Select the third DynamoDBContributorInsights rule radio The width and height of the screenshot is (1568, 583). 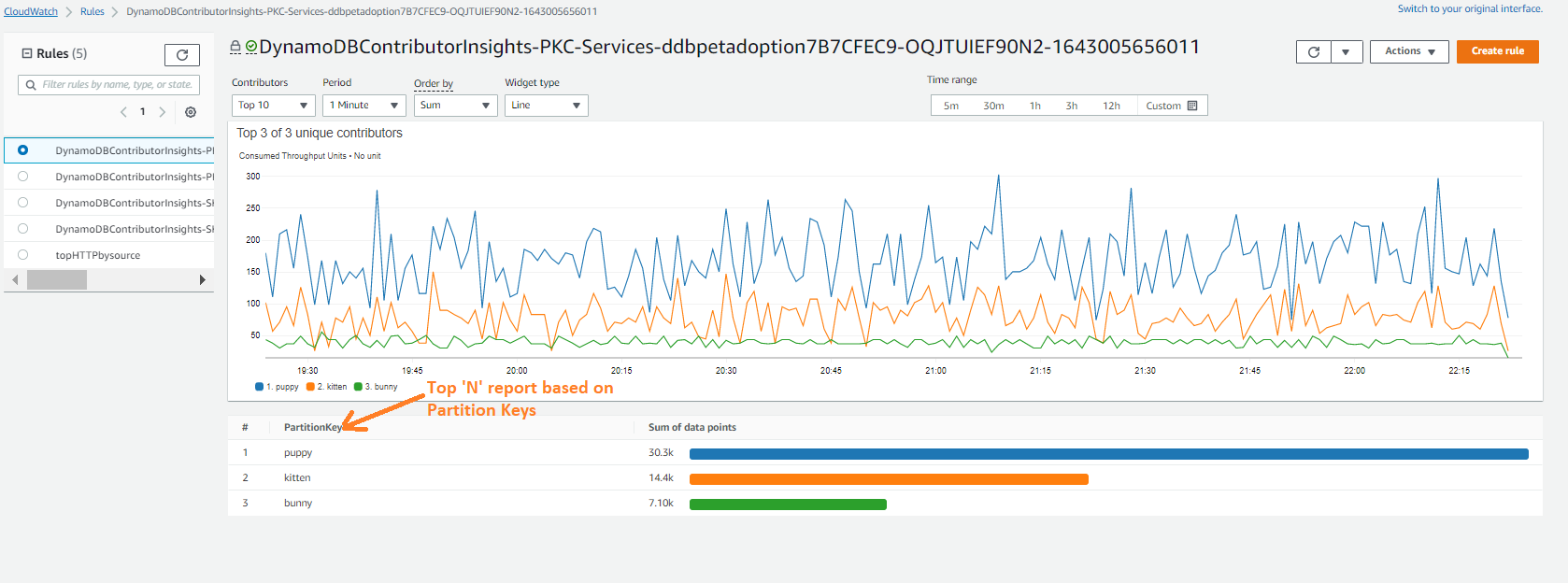22,203
